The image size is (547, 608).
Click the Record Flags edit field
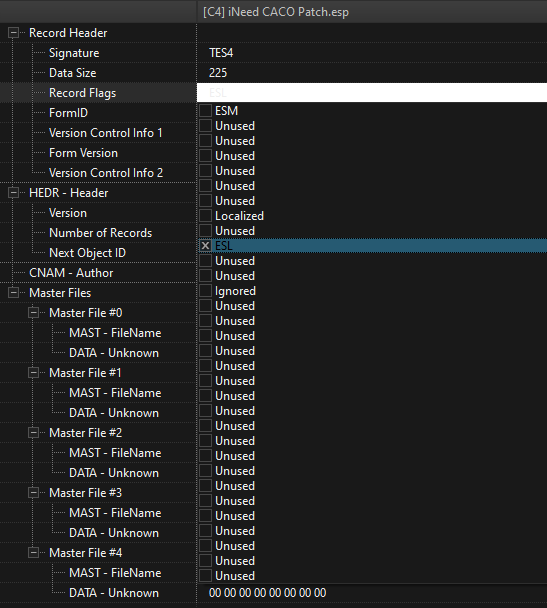[x=372, y=93]
